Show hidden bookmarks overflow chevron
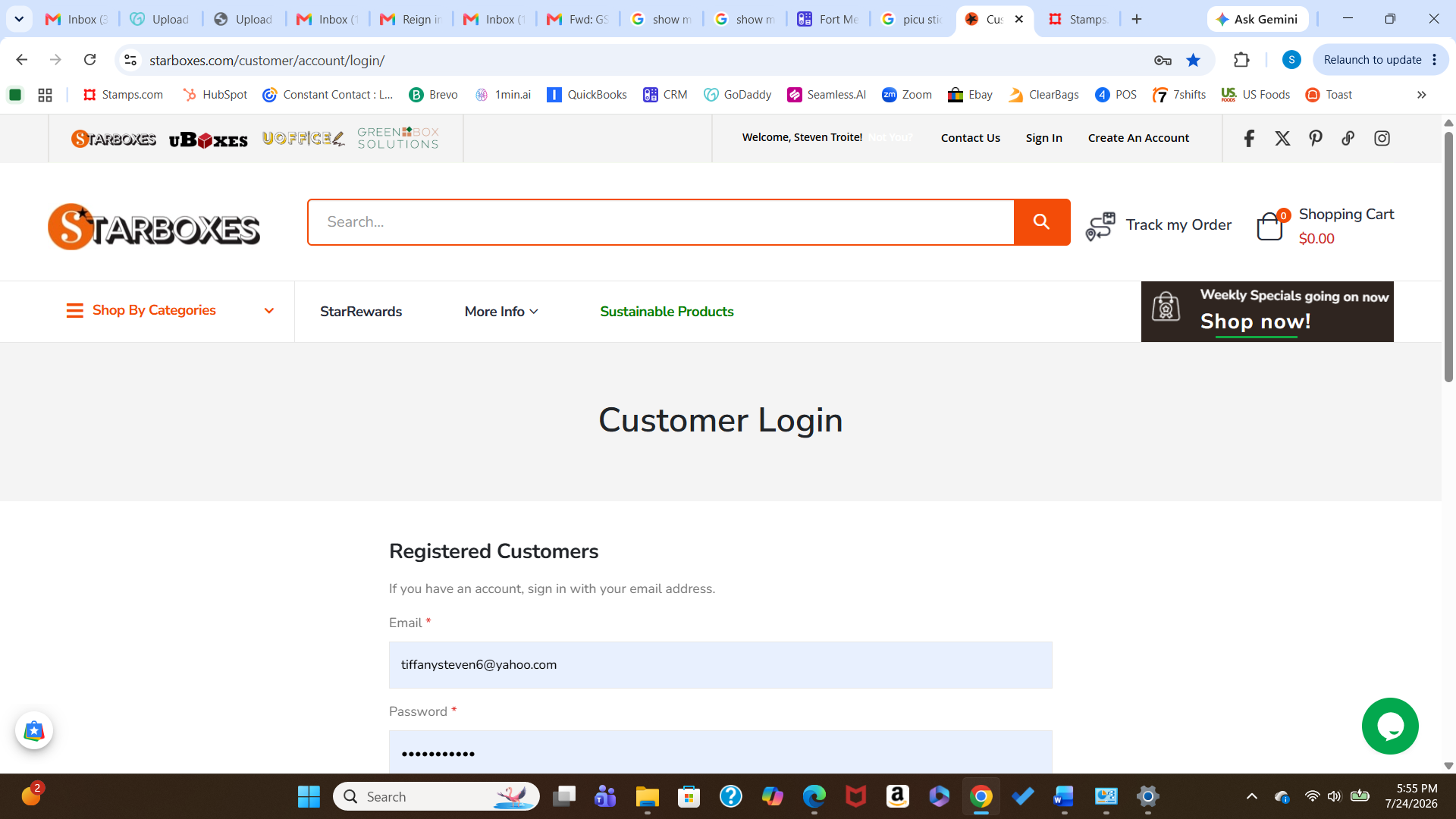The width and height of the screenshot is (1456, 819). tap(1422, 95)
